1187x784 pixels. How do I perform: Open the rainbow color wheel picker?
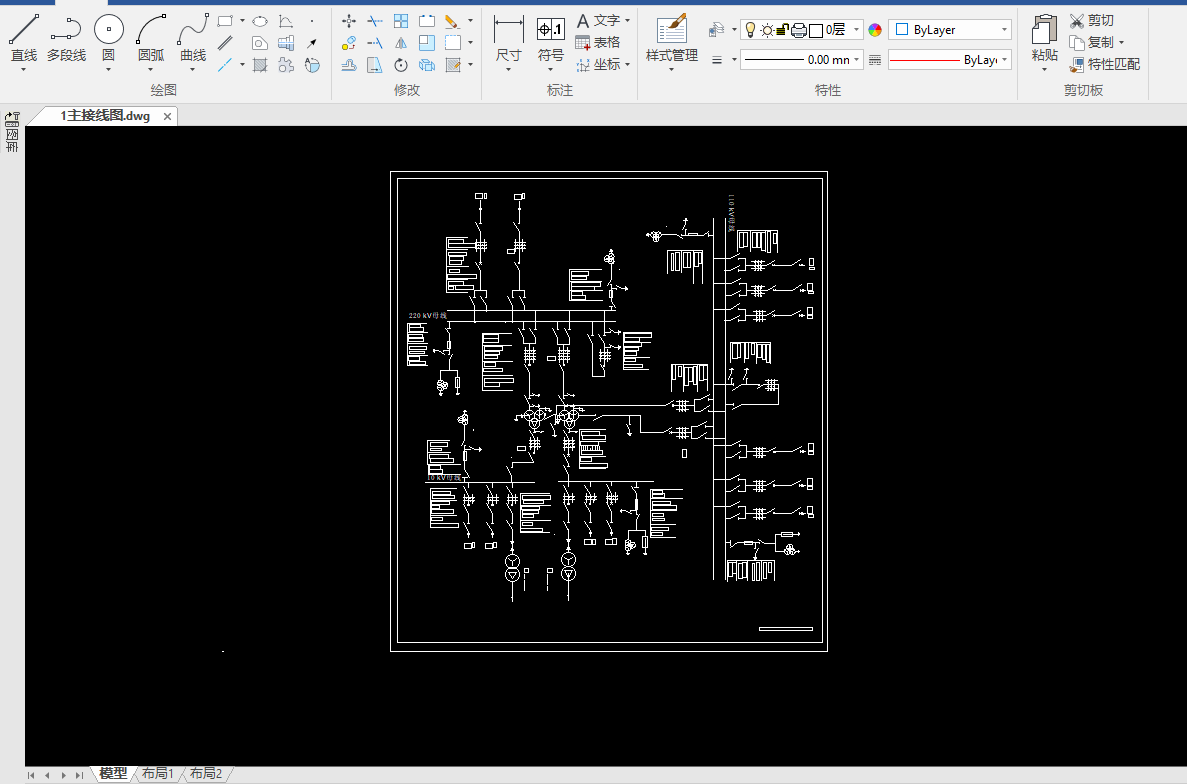pos(875,30)
